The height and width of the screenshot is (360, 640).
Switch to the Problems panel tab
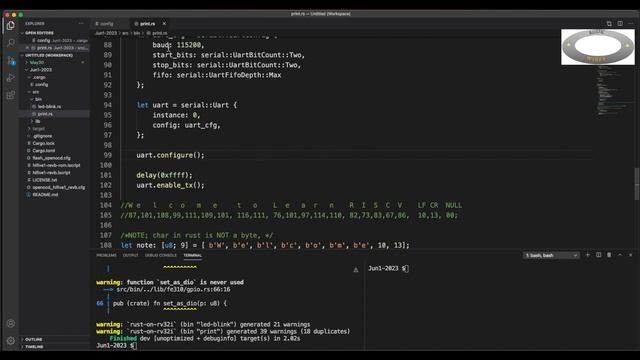click(106, 256)
